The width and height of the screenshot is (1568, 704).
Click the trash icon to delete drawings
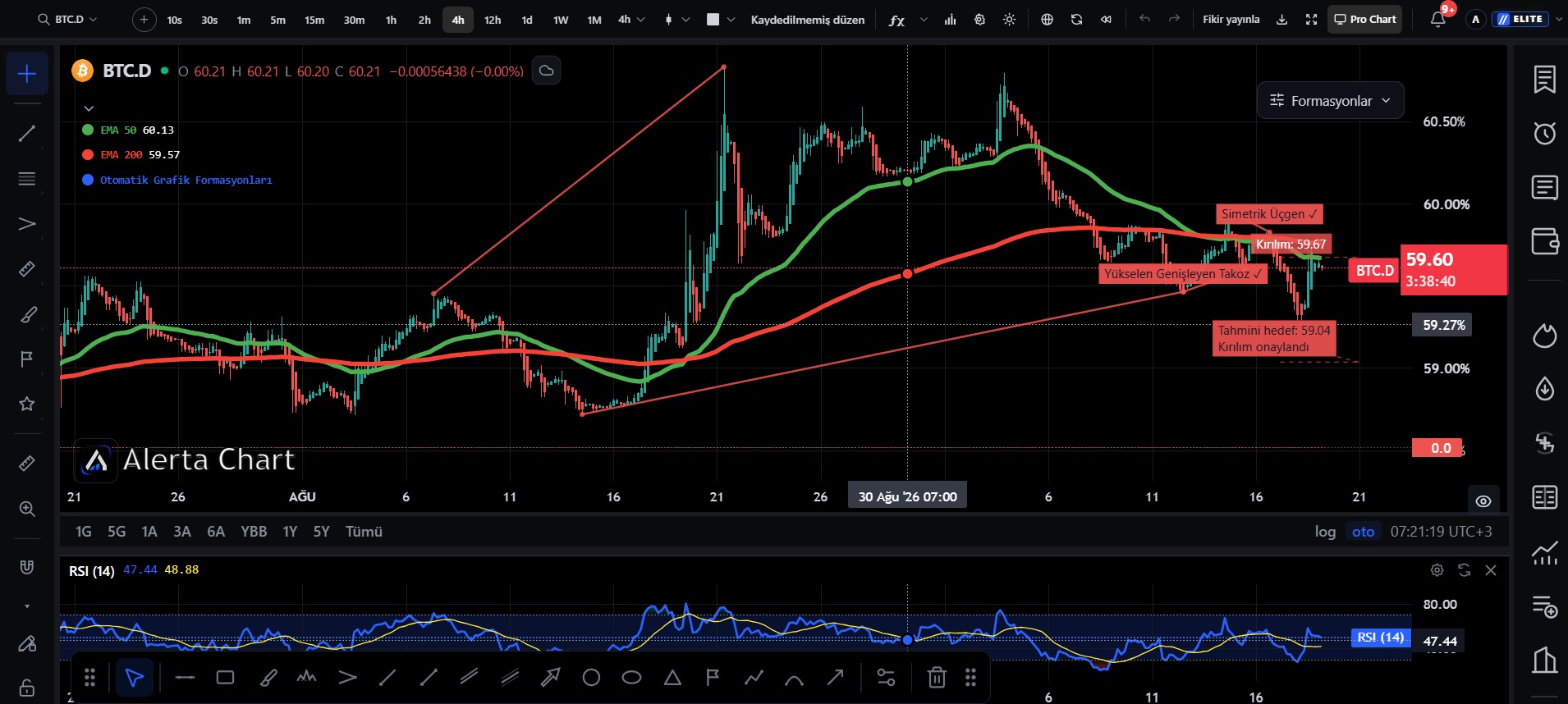937,677
